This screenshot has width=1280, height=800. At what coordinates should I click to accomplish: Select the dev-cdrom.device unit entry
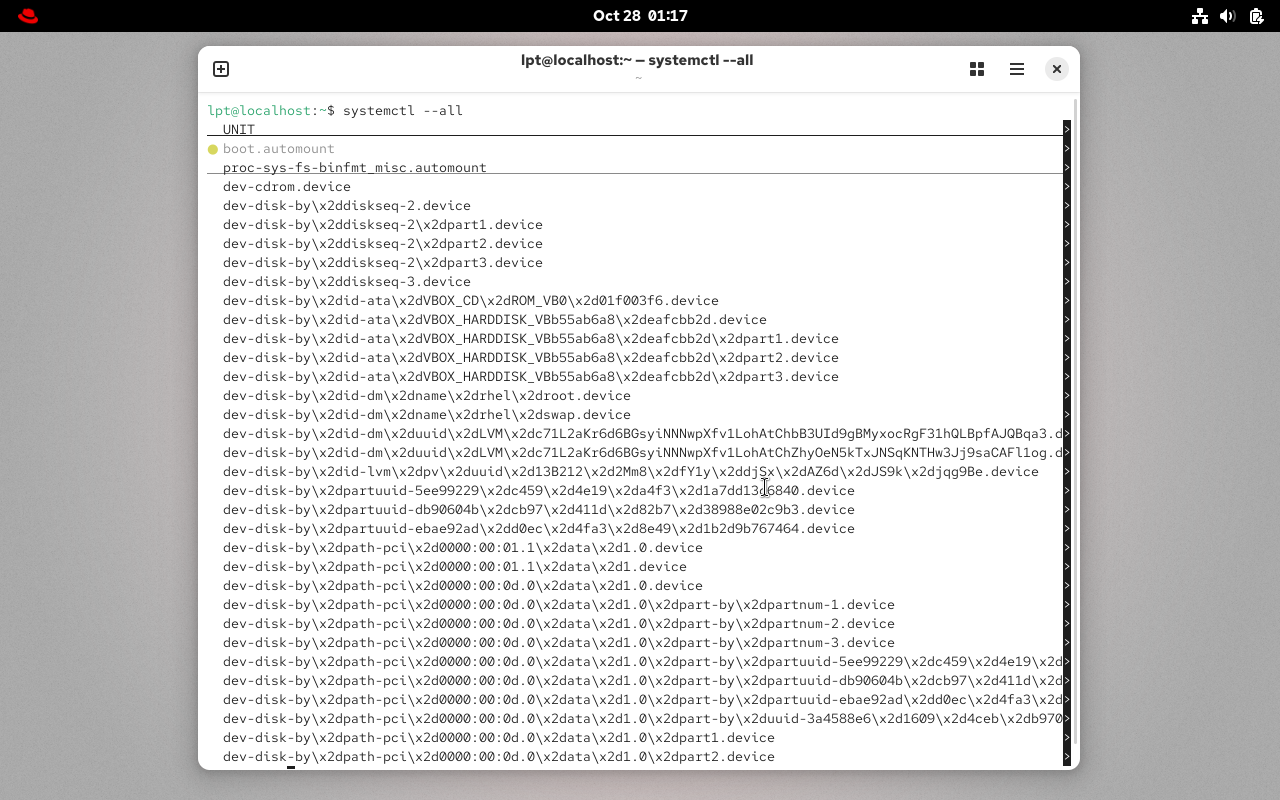(287, 186)
